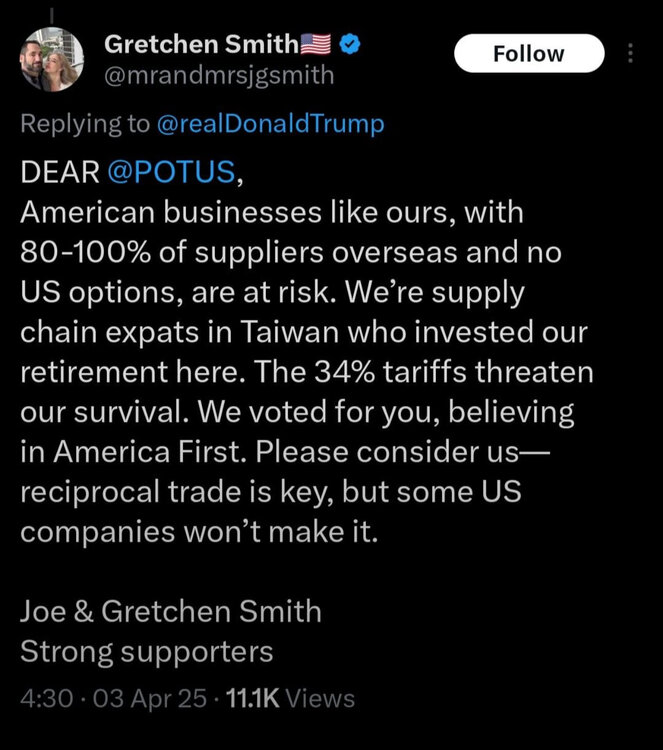Follow Gretchen Smith's account

(529, 53)
